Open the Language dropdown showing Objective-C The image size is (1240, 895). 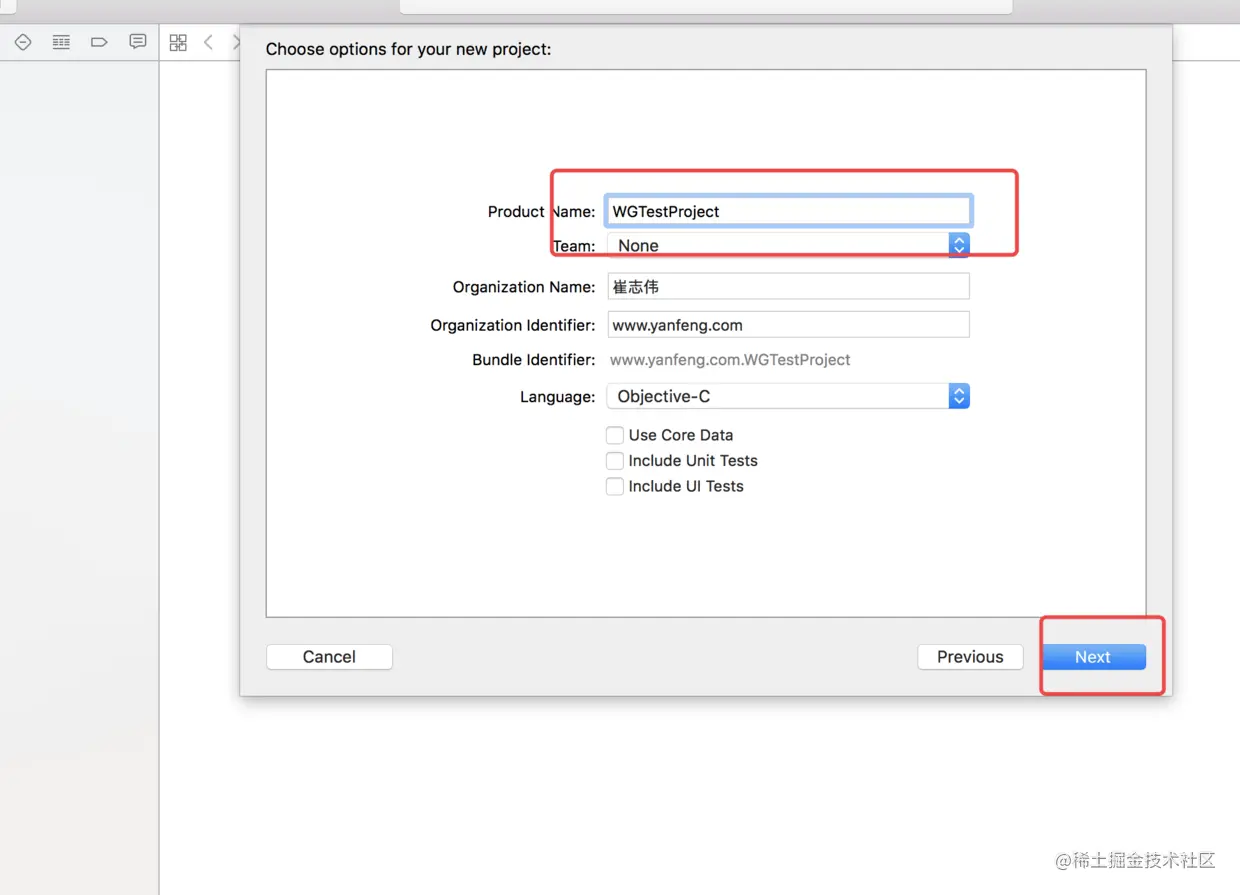(x=788, y=396)
